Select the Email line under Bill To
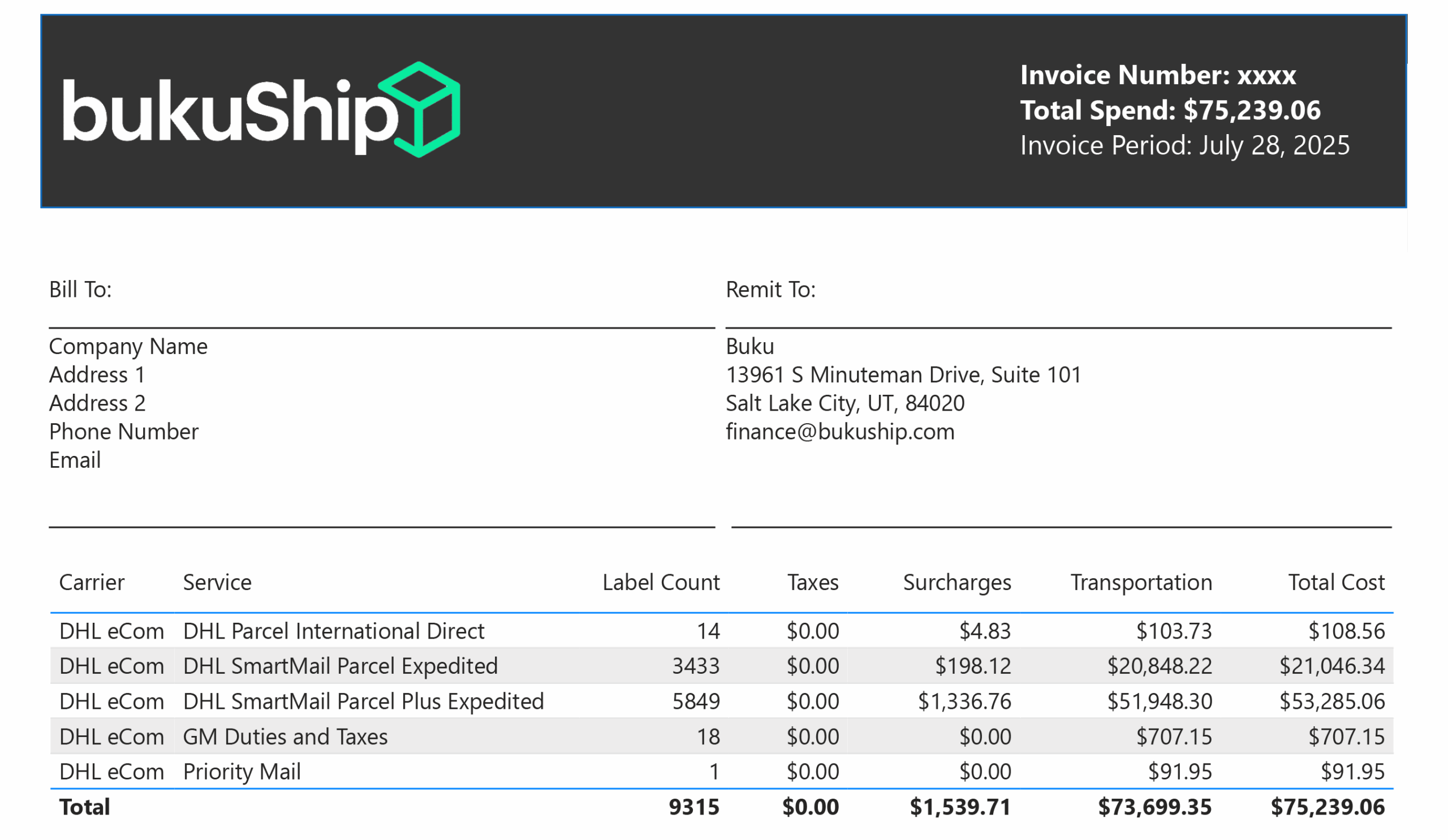This screenshot has height=840, width=1448. click(x=75, y=460)
